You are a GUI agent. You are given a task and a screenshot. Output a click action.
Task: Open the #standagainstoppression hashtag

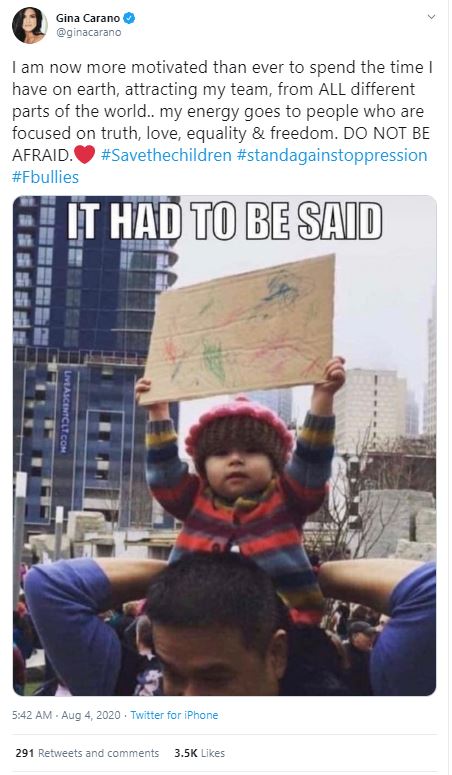(332, 155)
